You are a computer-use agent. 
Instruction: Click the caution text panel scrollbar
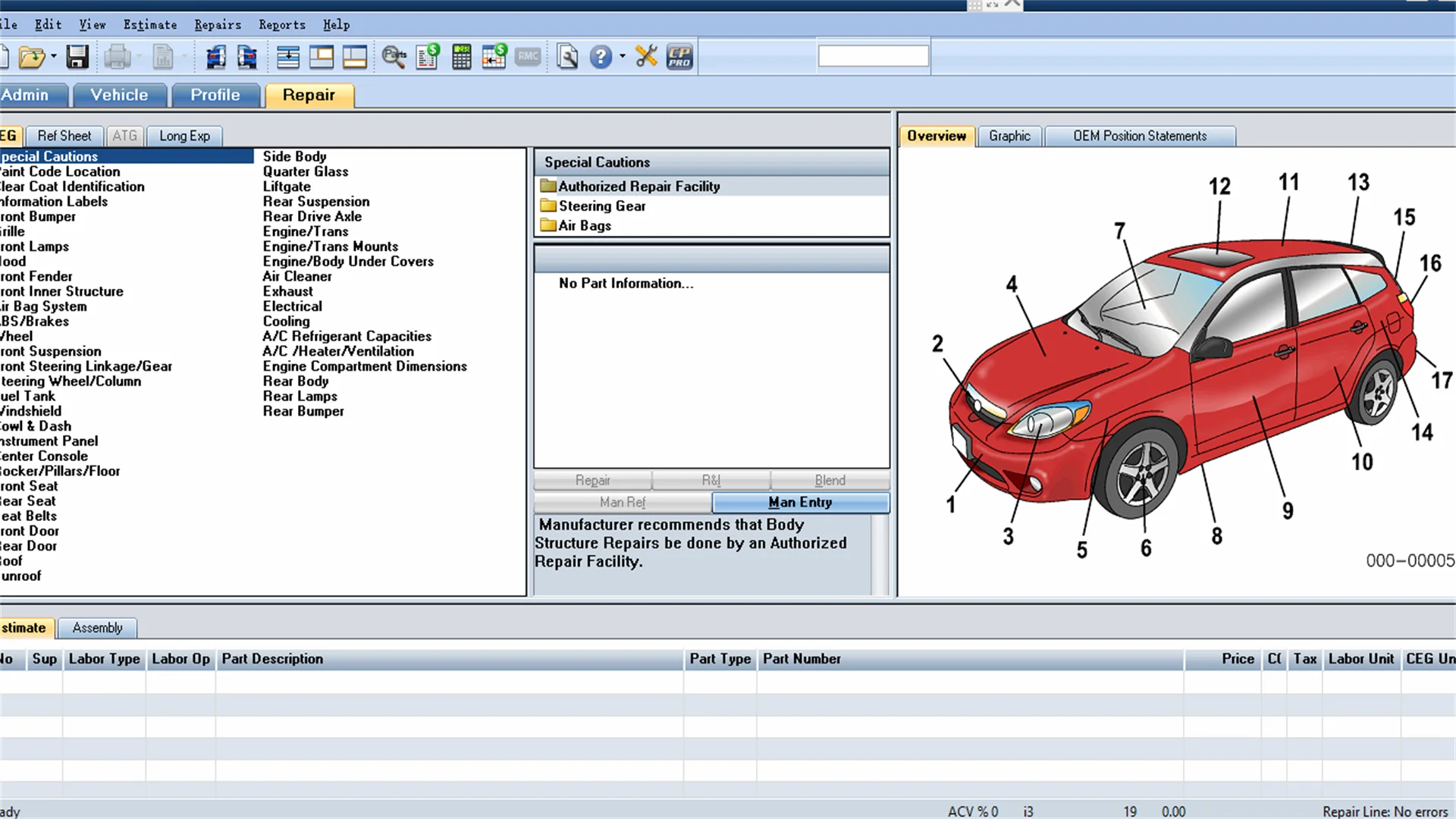(x=880, y=554)
